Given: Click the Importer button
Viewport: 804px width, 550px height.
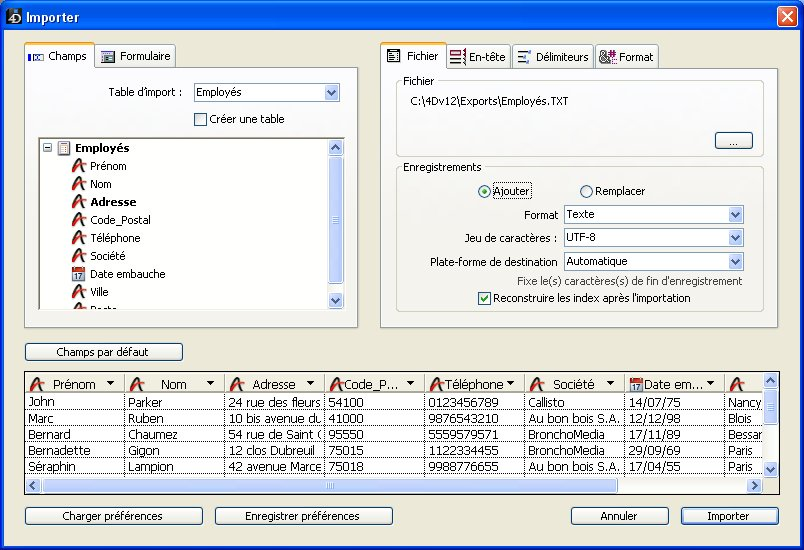Looking at the screenshot, I should click(729, 516).
